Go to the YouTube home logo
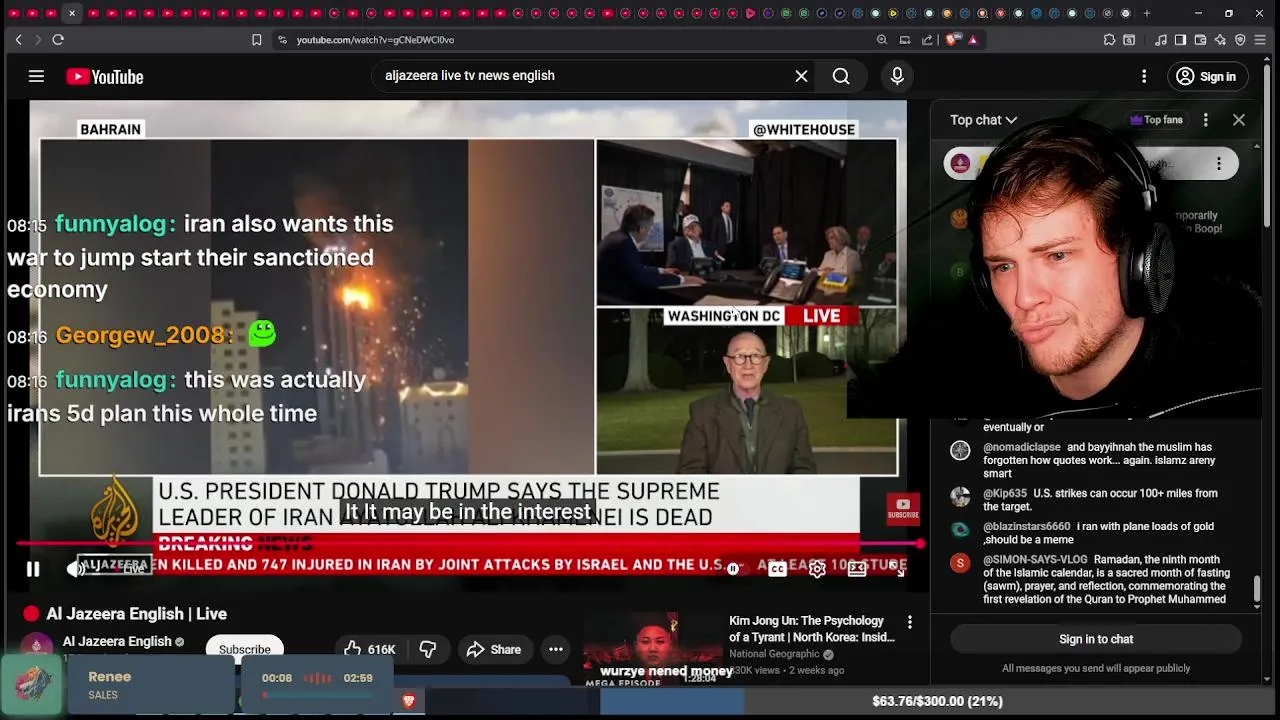This screenshot has width=1280, height=720. click(x=105, y=77)
